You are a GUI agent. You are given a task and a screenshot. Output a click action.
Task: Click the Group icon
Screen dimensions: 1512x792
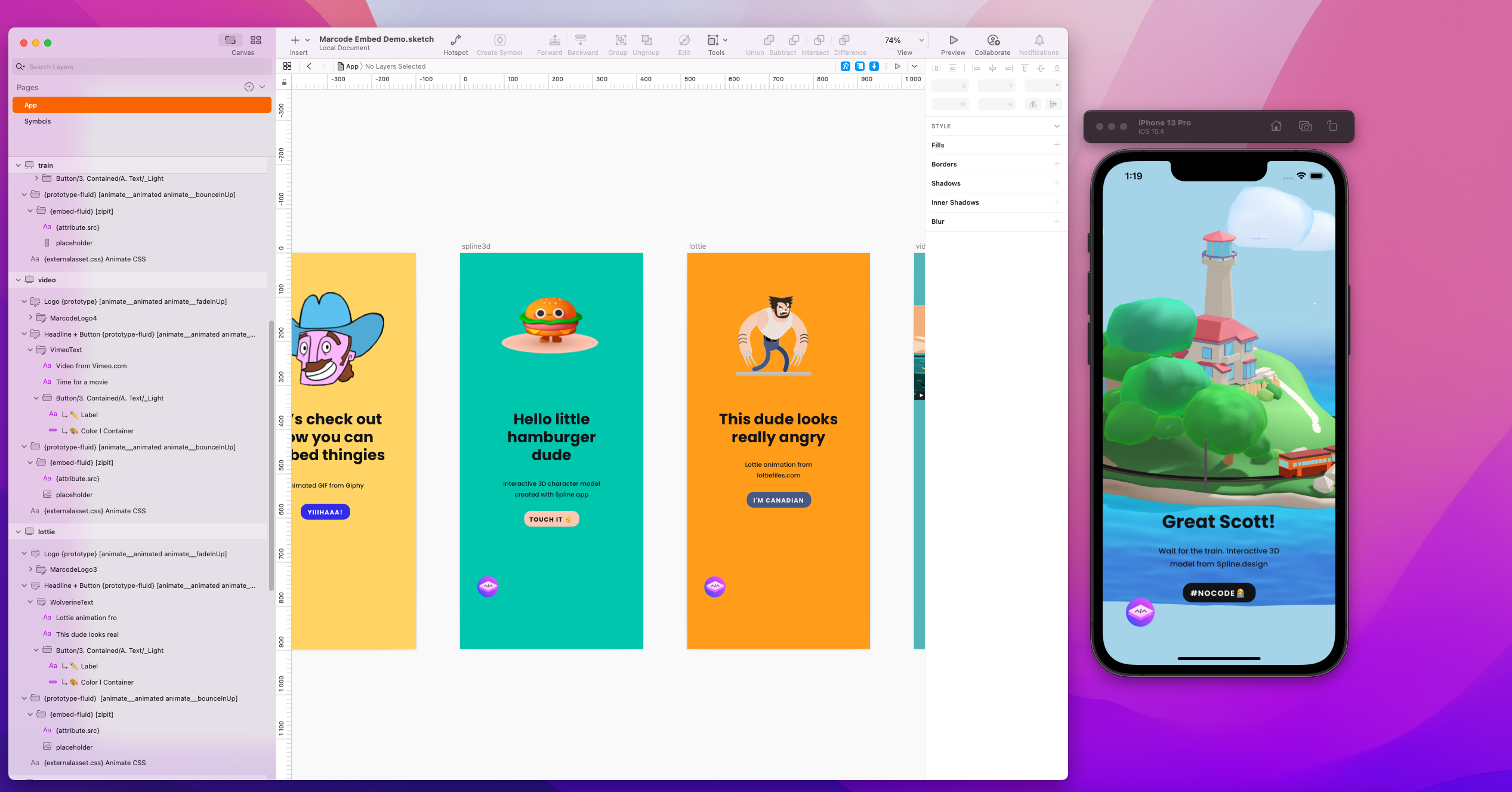621,40
